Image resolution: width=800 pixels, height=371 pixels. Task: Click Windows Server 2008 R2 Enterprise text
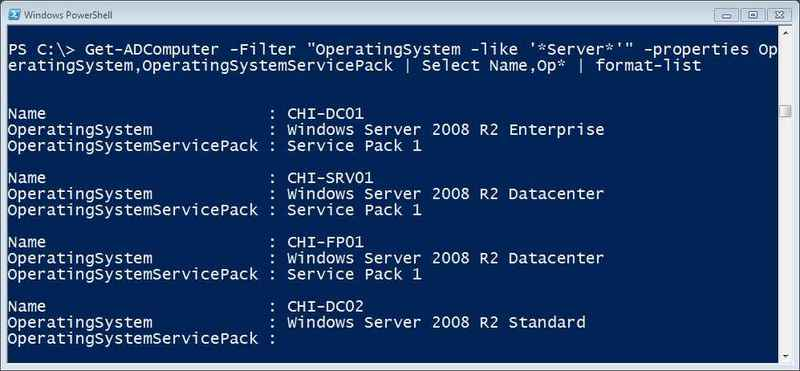point(445,130)
